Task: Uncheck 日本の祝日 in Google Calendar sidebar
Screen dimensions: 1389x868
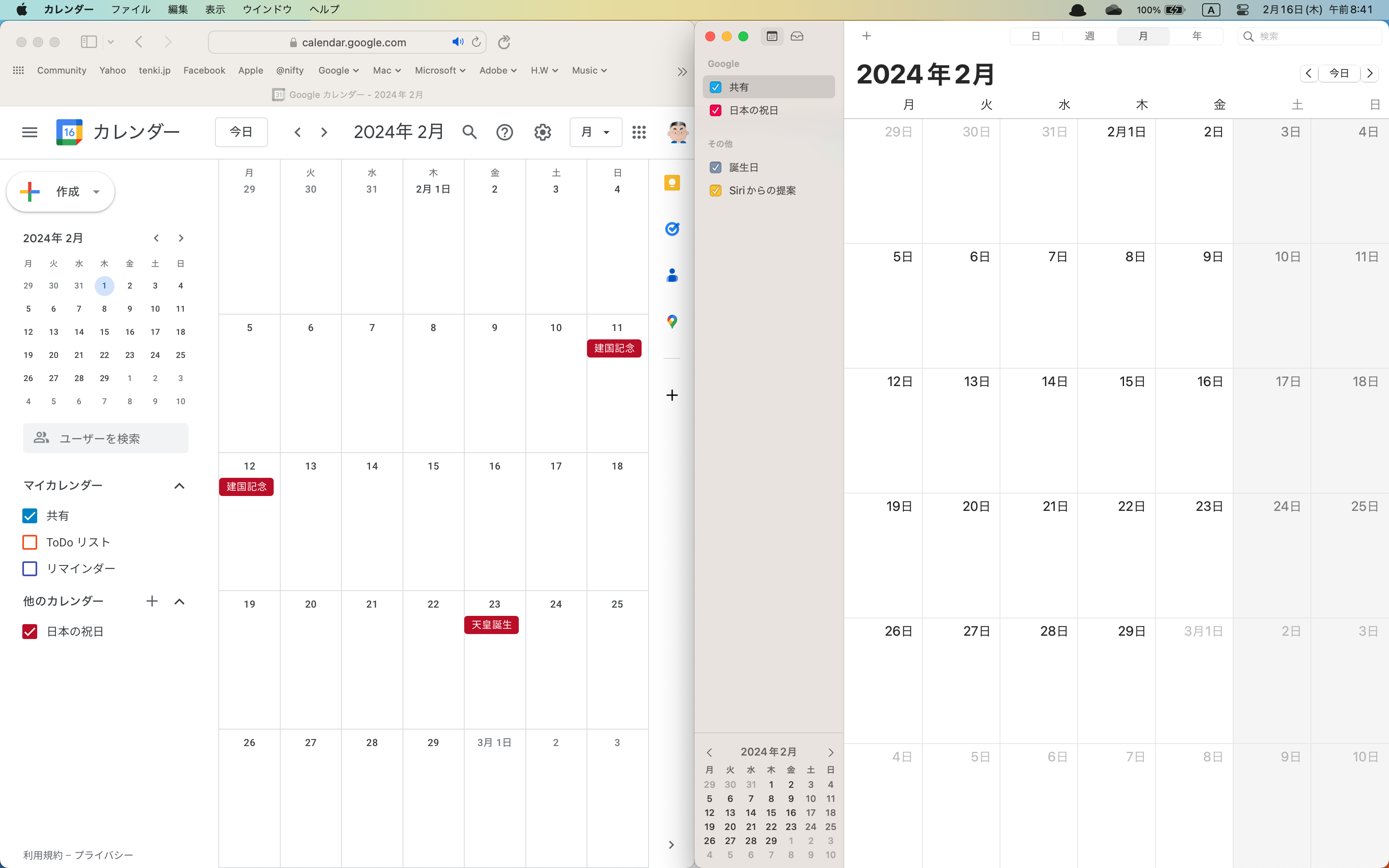Action: [x=30, y=632]
